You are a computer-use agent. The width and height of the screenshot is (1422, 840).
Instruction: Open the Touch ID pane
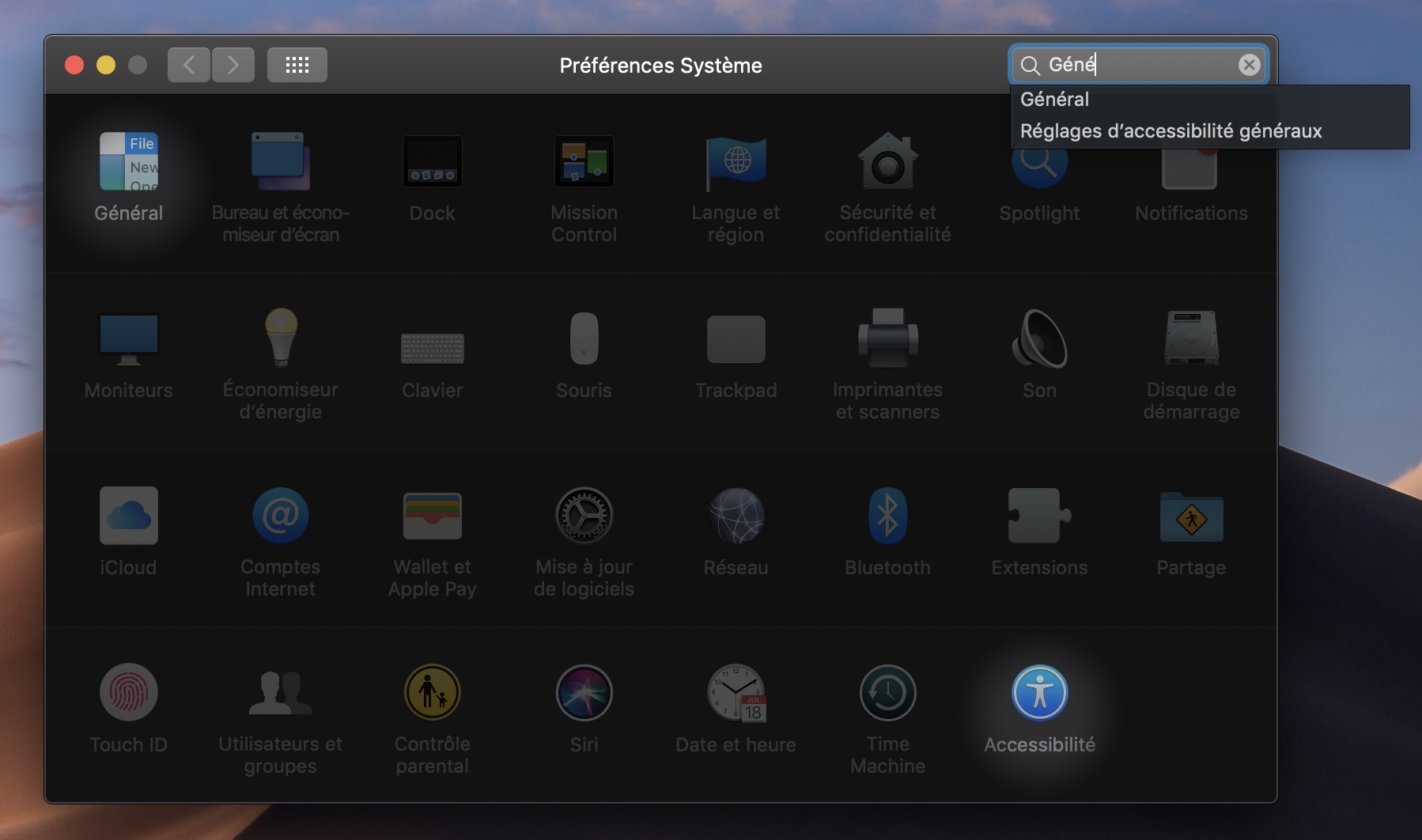(x=128, y=694)
